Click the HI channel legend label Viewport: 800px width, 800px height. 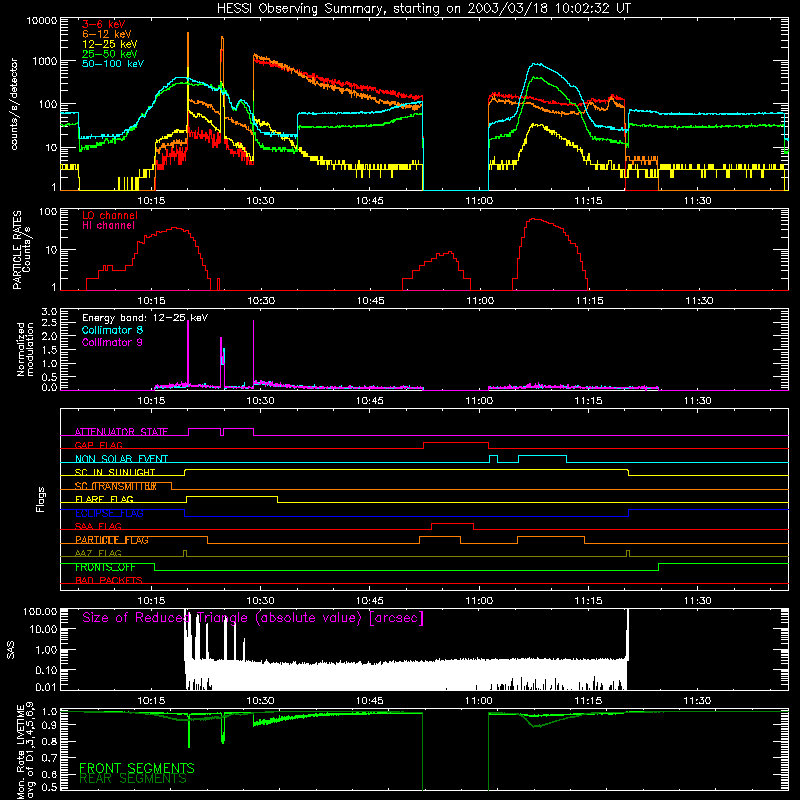coord(108,225)
